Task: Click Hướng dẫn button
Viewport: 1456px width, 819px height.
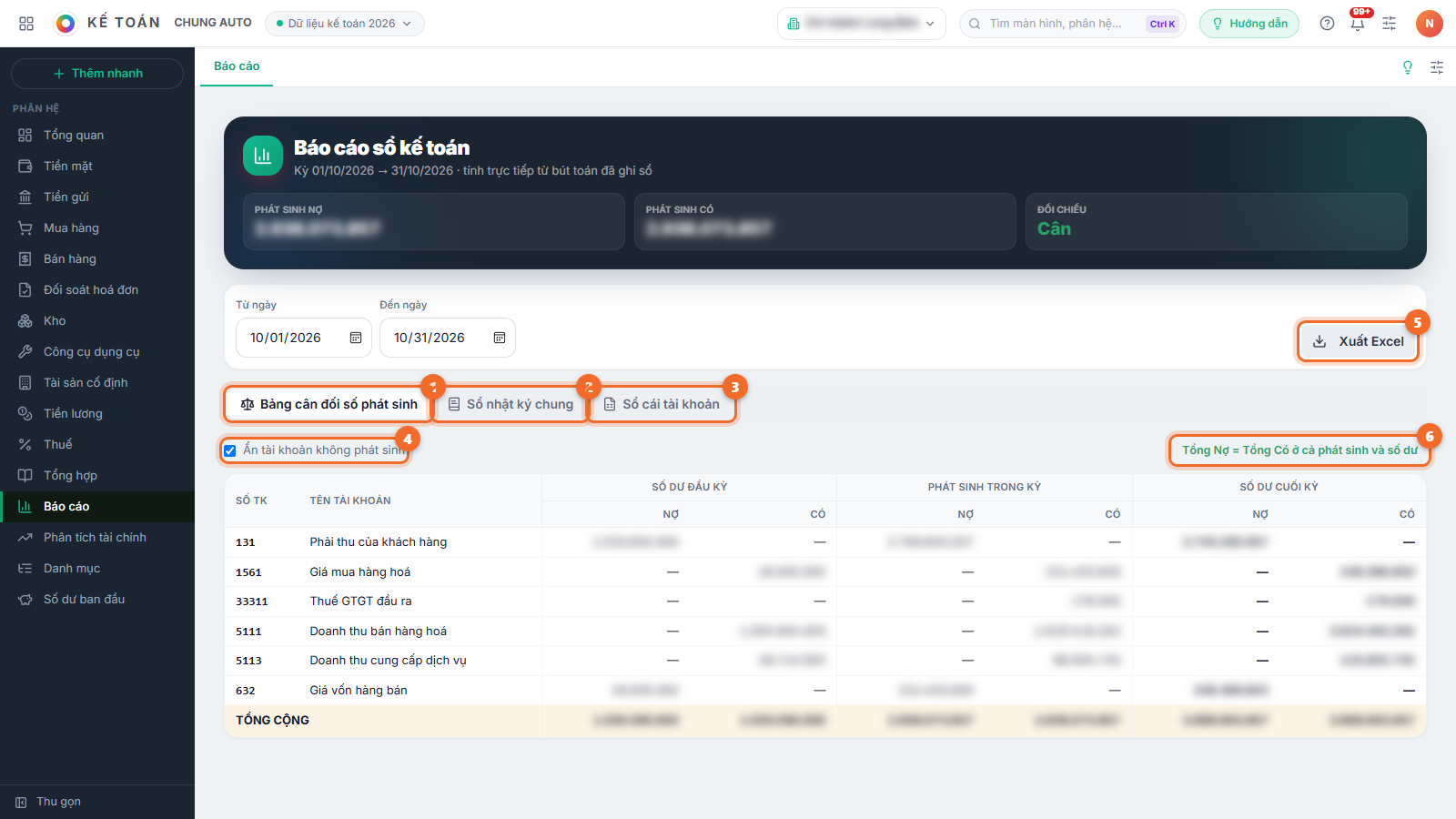Action: 1249,24
